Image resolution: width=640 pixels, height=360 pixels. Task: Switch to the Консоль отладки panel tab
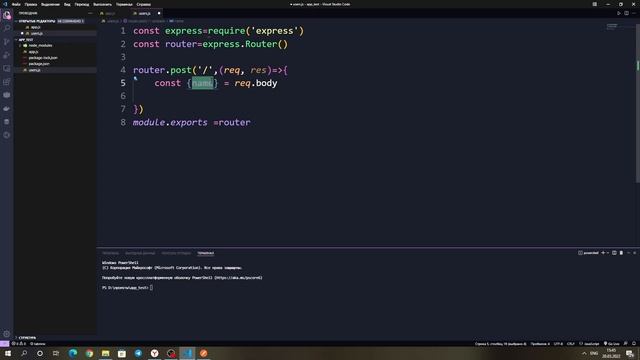tap(176, 253)
